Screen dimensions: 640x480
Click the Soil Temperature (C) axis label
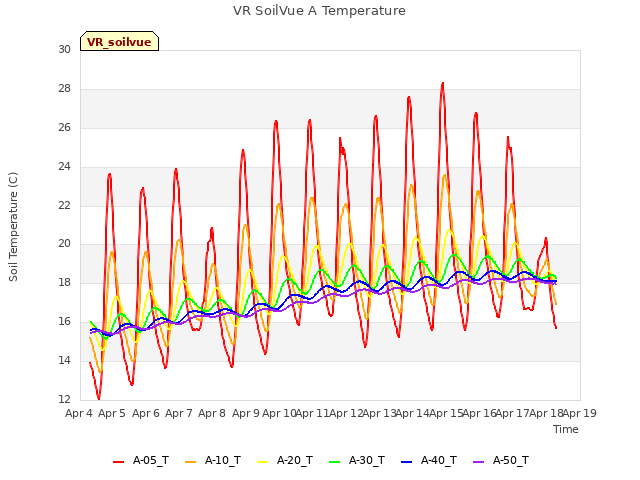(x=13, y=227)
